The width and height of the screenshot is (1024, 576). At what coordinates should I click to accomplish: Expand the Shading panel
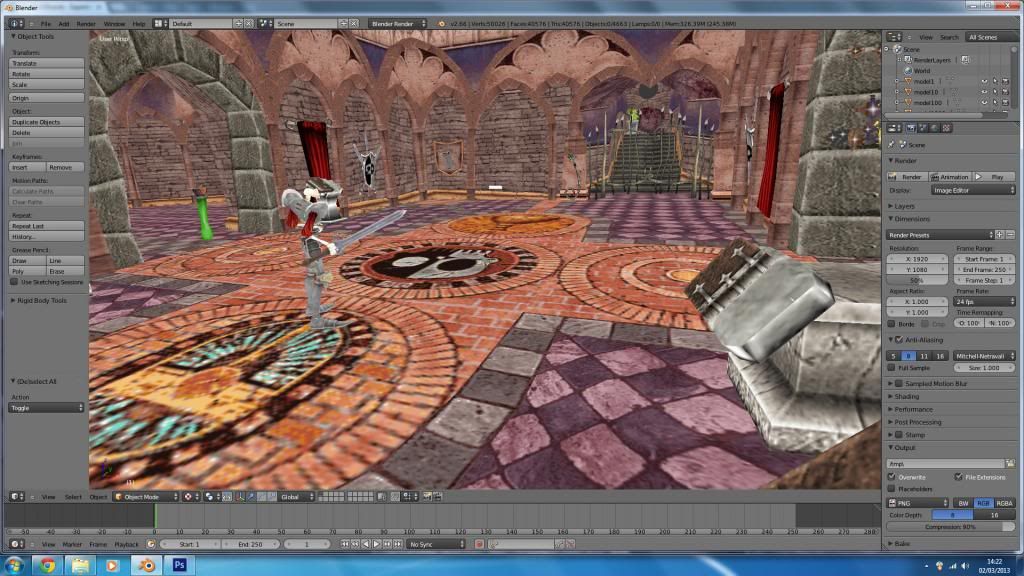[906, 396]
